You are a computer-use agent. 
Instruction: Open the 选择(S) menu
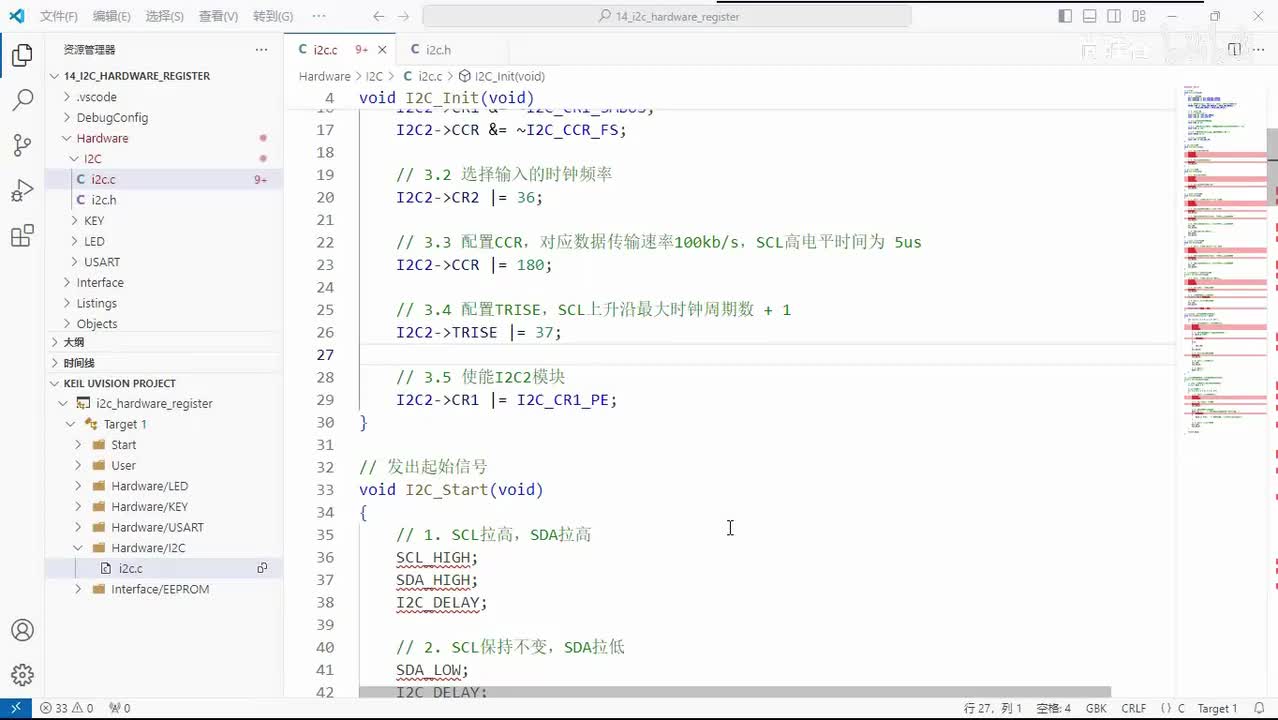[x=164, y=16]
